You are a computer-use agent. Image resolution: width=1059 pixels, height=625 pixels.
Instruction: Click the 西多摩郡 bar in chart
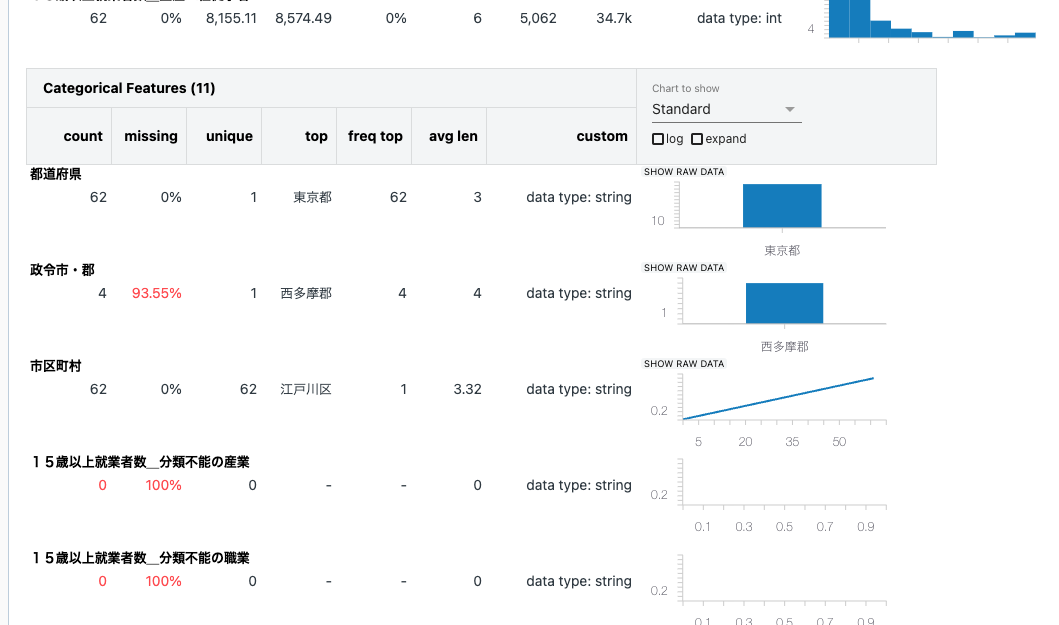[x=784, y=303]
